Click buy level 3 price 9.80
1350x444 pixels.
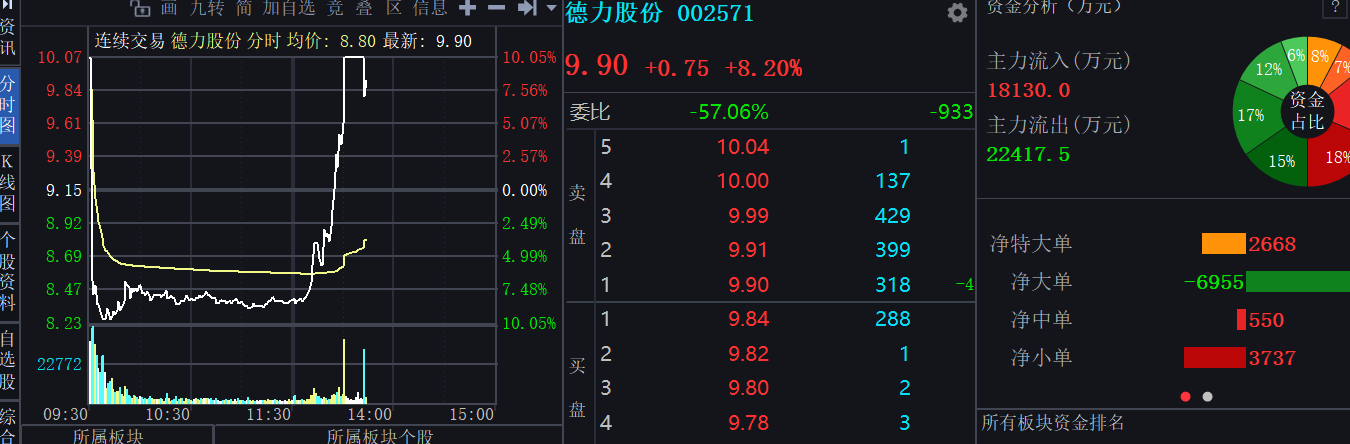coord(749,388)
